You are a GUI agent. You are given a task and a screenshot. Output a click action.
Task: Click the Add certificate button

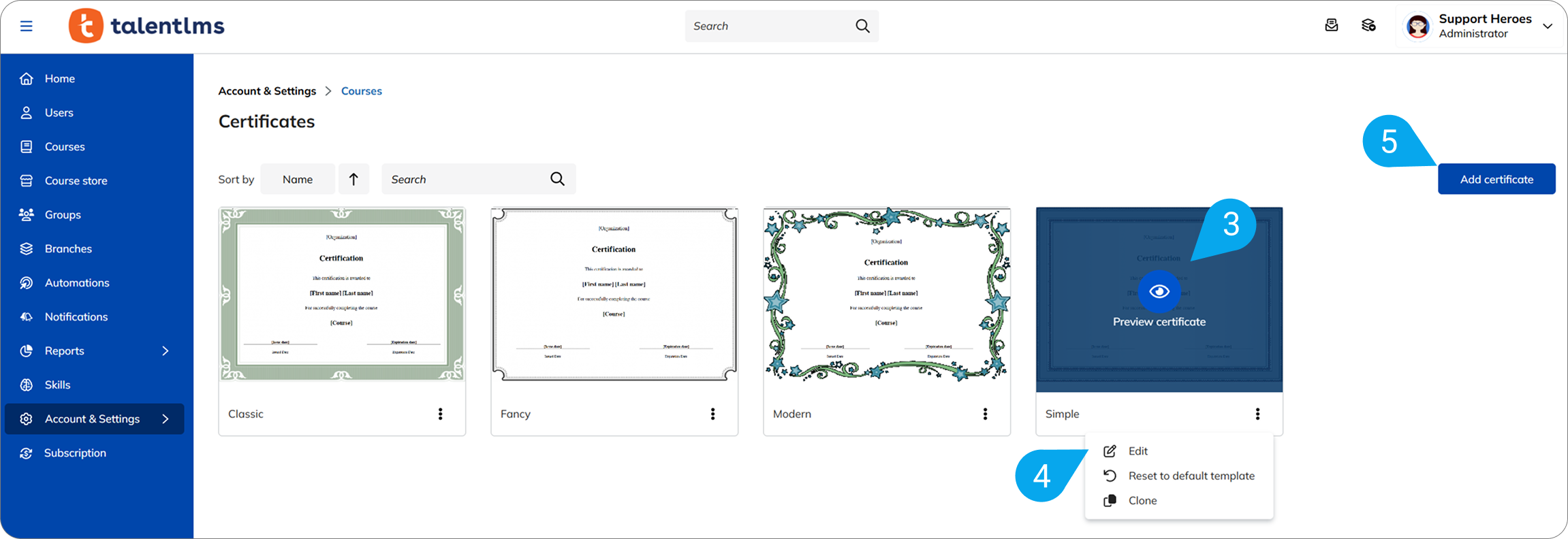pos(1496,179)
